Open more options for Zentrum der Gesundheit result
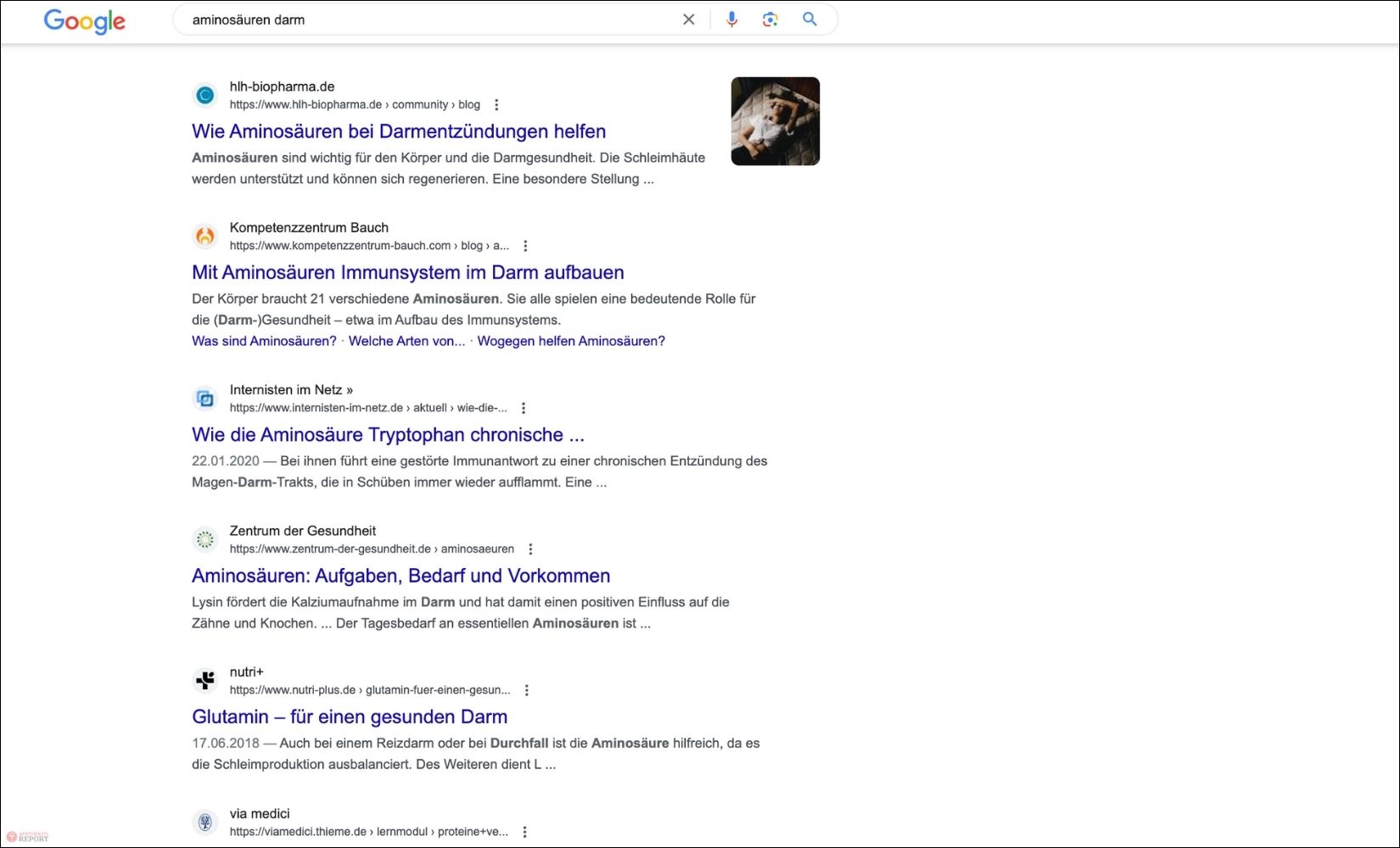 click(530, 550)
